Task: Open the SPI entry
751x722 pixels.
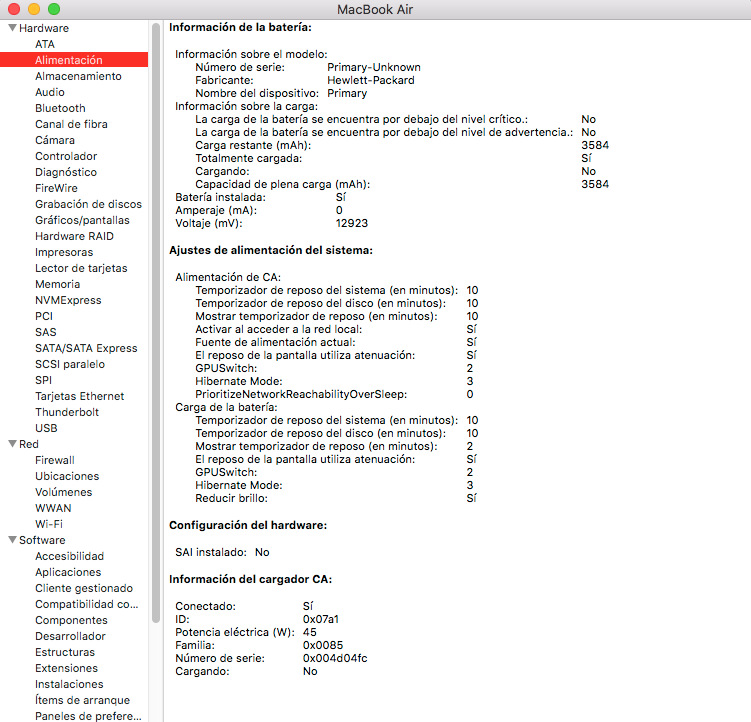Action: click(x=44, y=380)
